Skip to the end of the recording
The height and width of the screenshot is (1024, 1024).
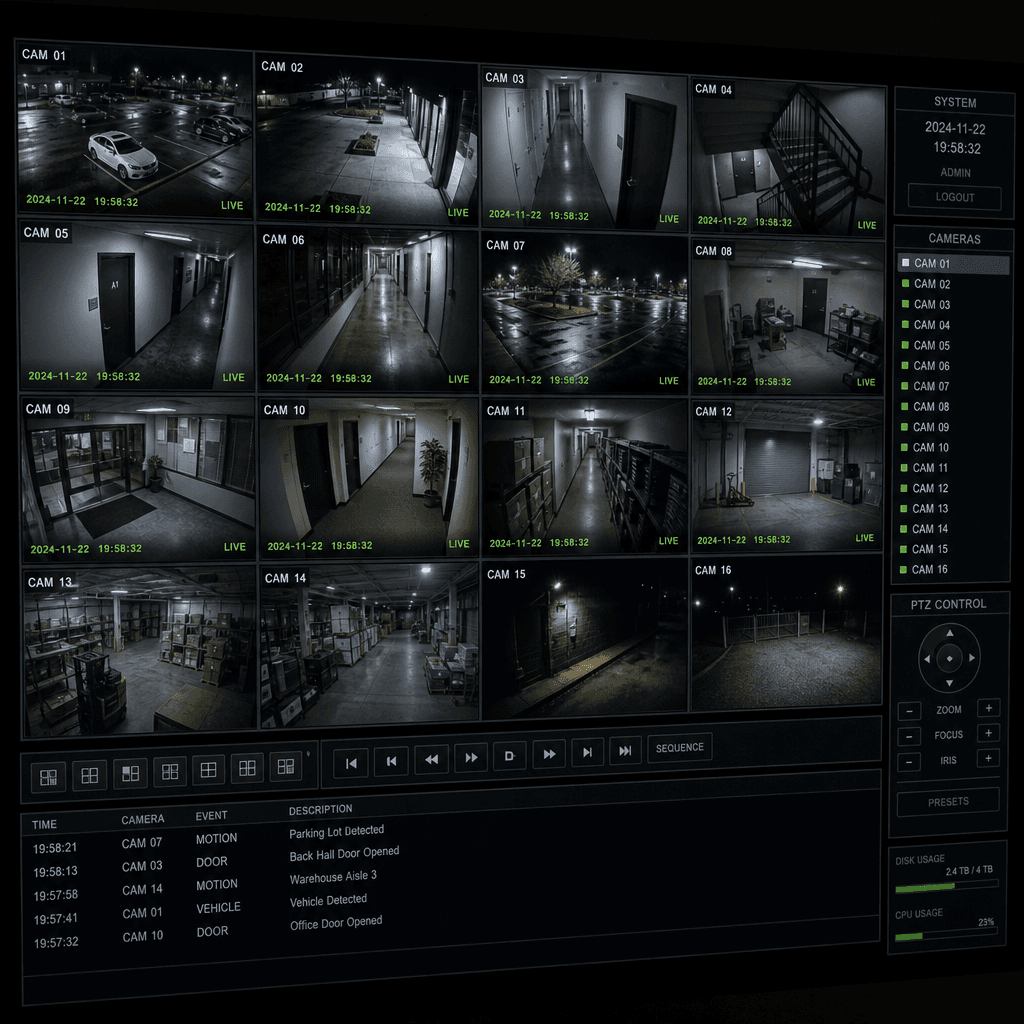click(625, 751)
